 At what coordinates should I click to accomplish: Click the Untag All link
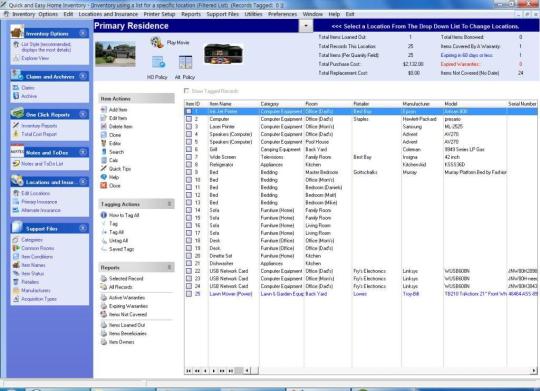click(118, 240)
